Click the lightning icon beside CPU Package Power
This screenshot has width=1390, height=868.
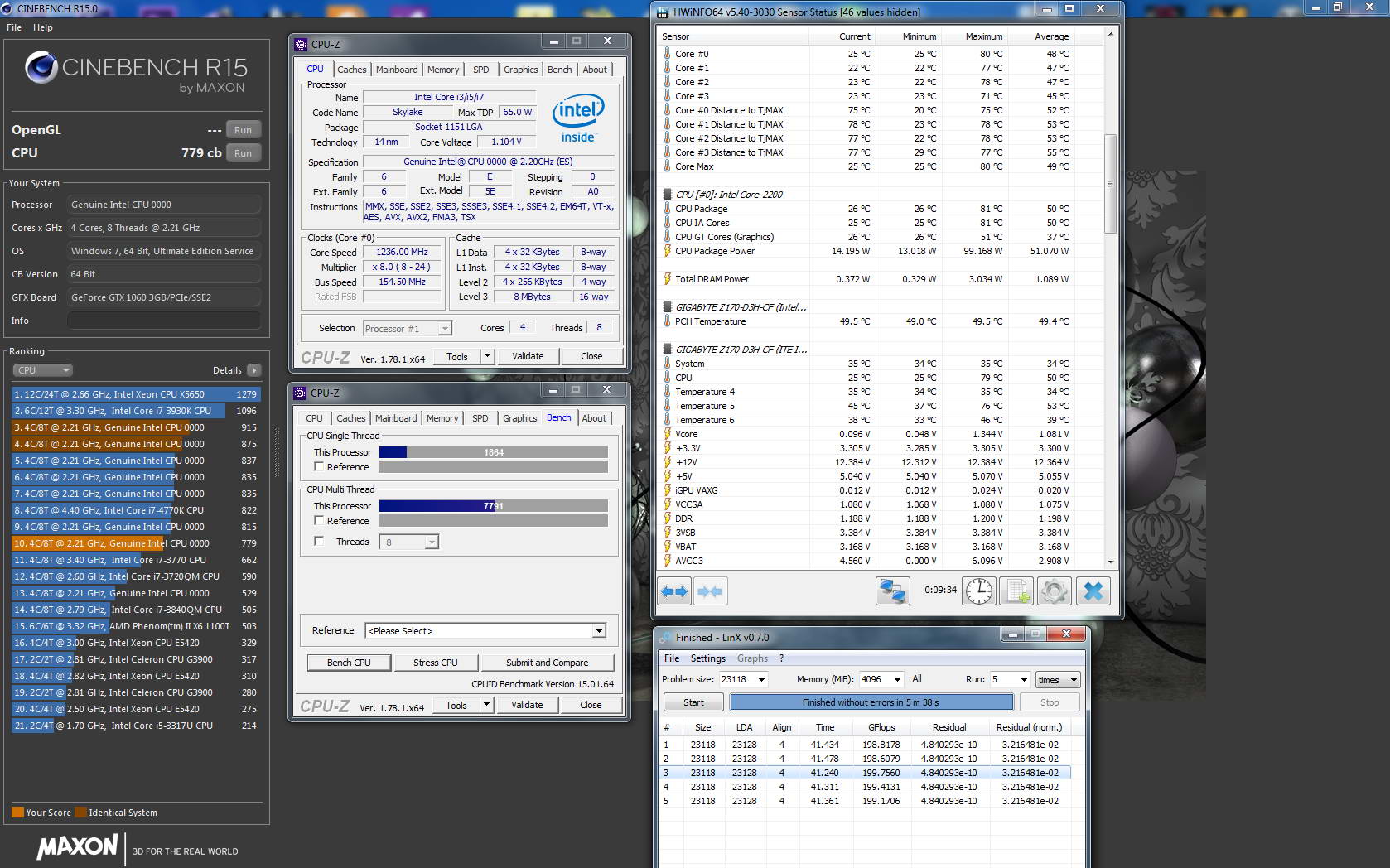tap(667, 251)
